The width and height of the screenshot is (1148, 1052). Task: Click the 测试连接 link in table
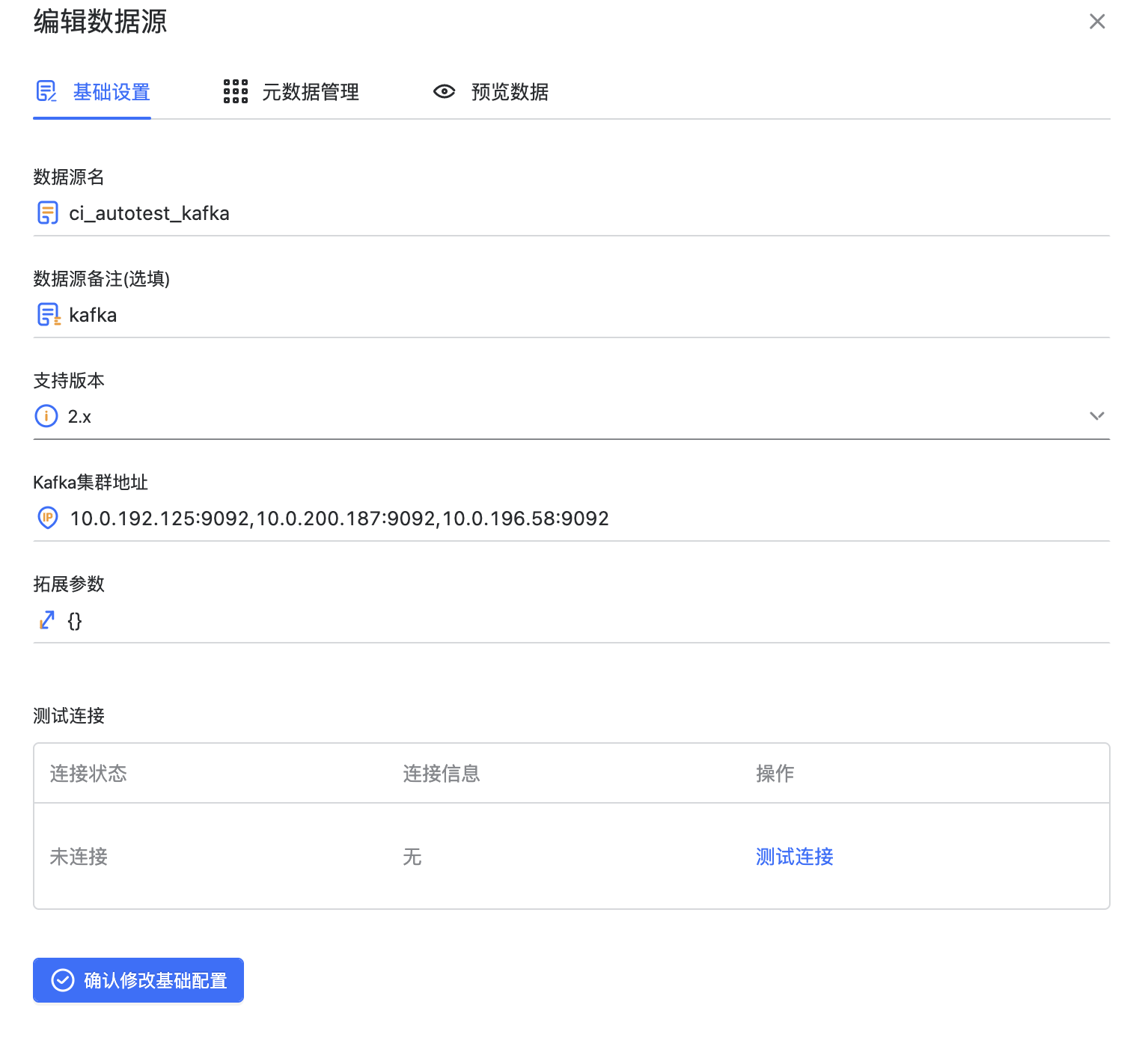794,857
